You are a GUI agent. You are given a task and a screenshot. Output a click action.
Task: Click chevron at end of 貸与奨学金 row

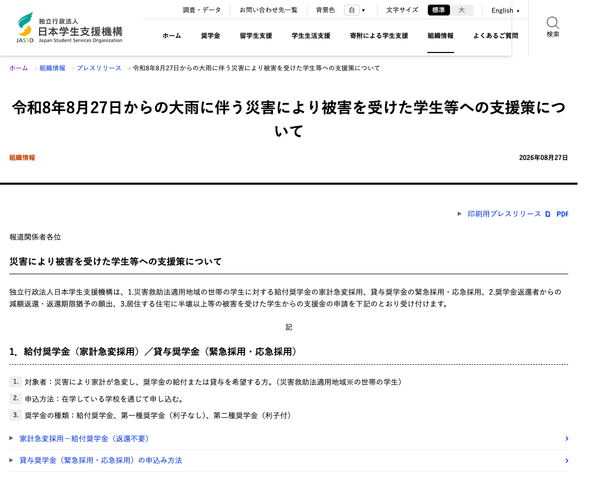(566, 461)
